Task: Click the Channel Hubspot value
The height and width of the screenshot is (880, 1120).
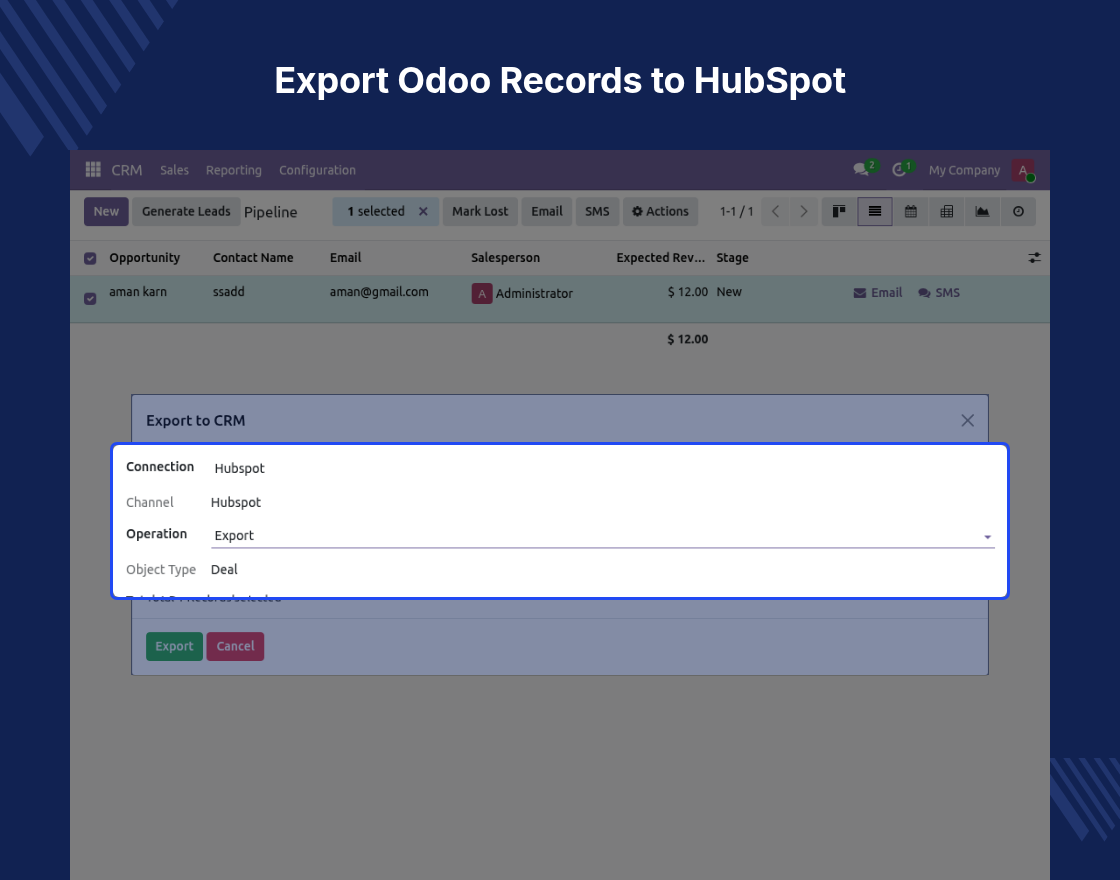Action: click(236, 503)
